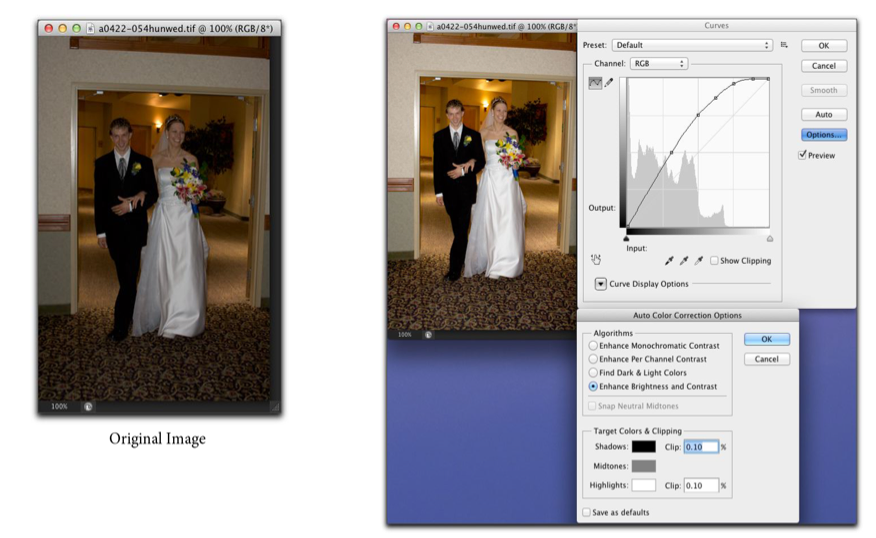876x538 pixels.
Task: Open the Curves preset options menu icon
Action: click(784, 45)
